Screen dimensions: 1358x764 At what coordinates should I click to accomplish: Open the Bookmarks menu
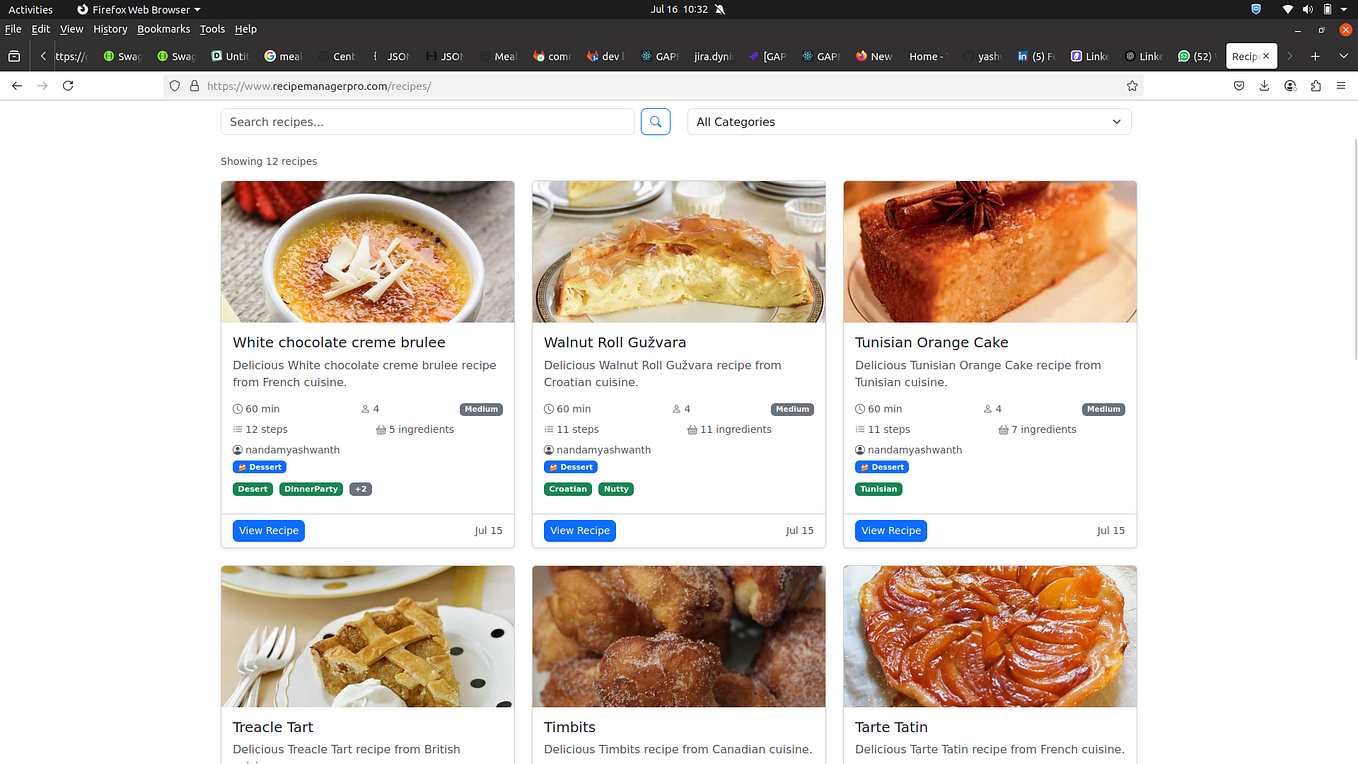pos(164,29)
